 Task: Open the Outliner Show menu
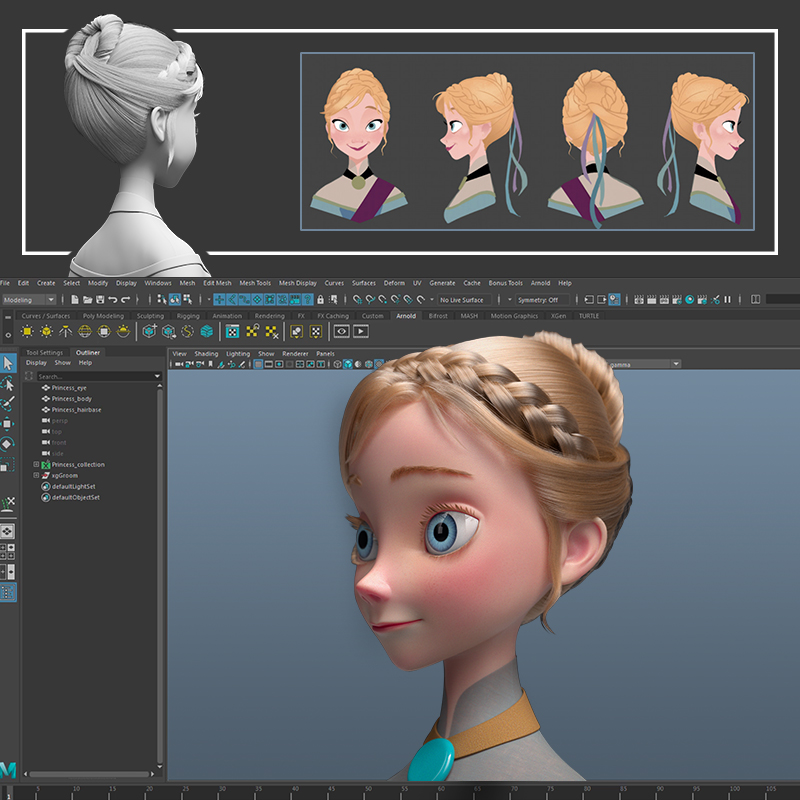63,363
